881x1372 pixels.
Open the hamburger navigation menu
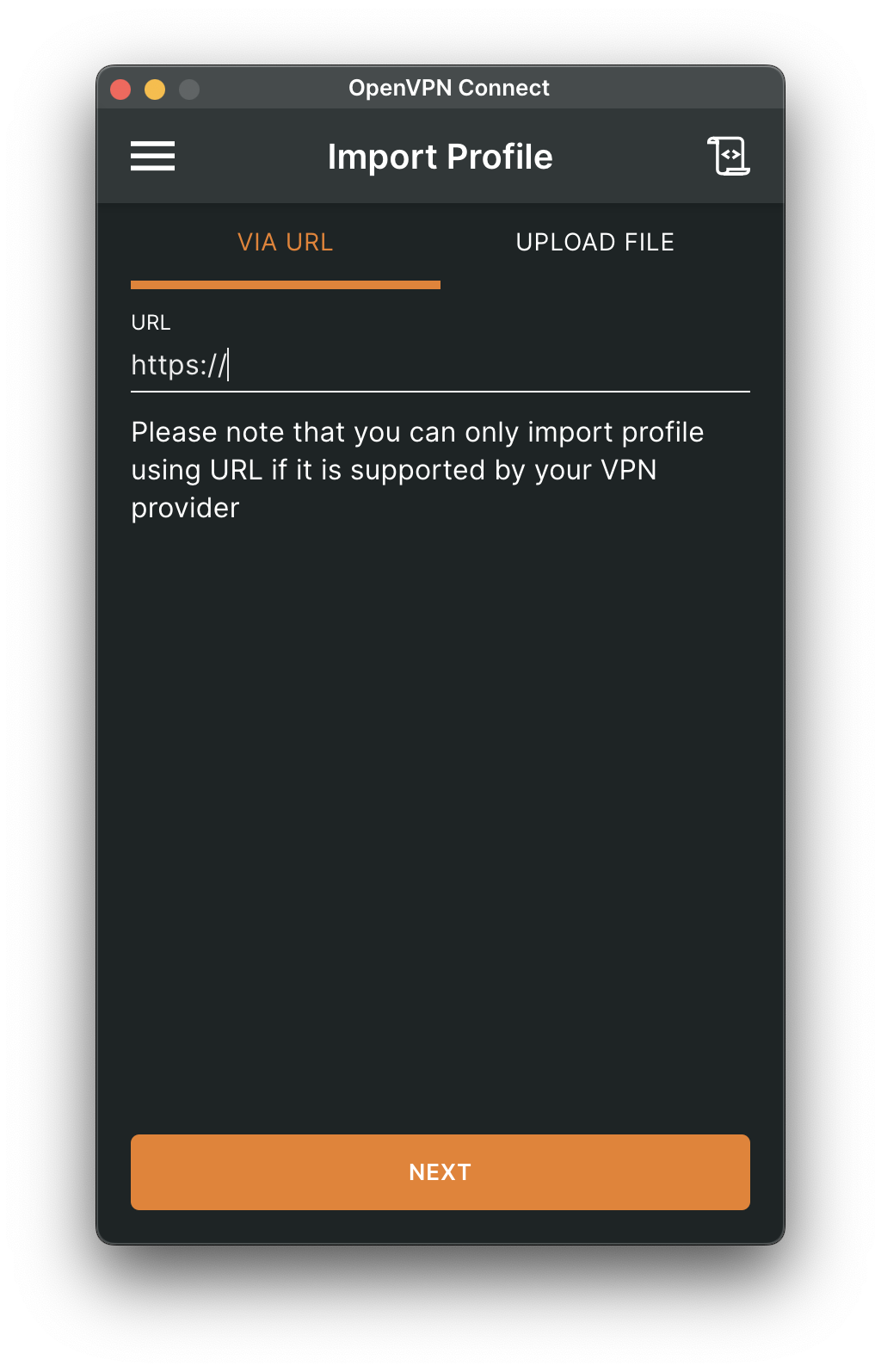(x=152, y=157)
